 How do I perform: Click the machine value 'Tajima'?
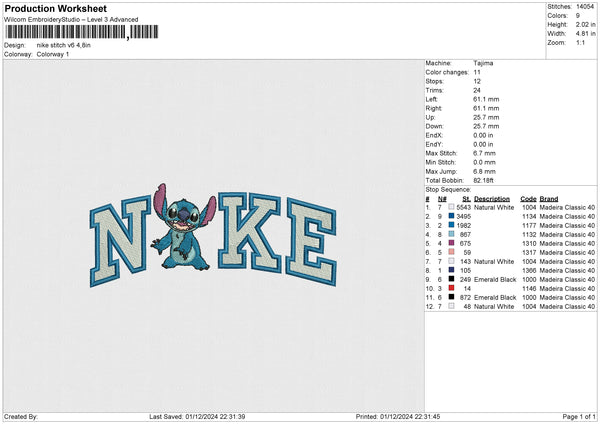[483, 63]
